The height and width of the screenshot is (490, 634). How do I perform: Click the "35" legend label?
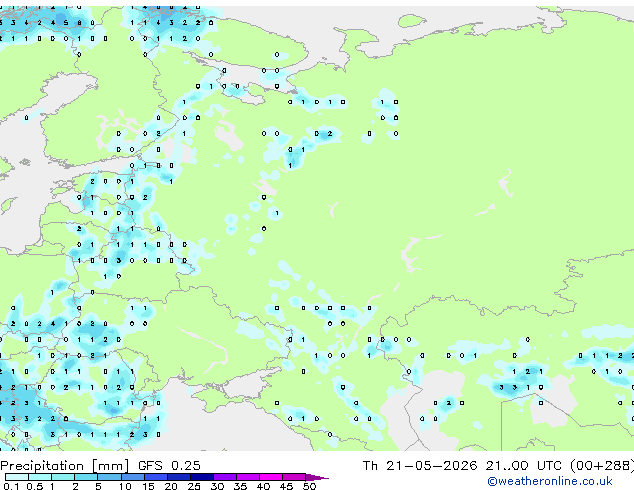pyautogui.click(x=240, y=486)
